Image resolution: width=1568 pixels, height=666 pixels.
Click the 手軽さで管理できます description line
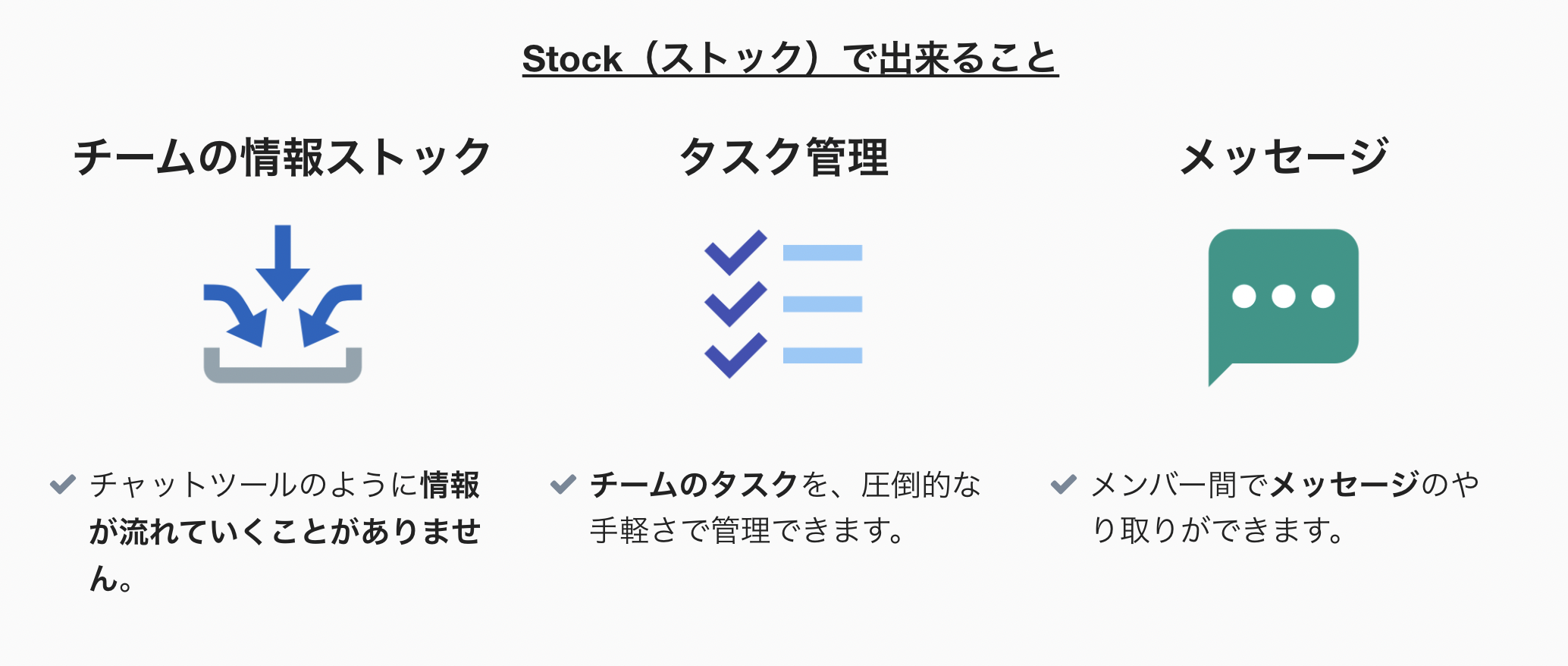747,530
